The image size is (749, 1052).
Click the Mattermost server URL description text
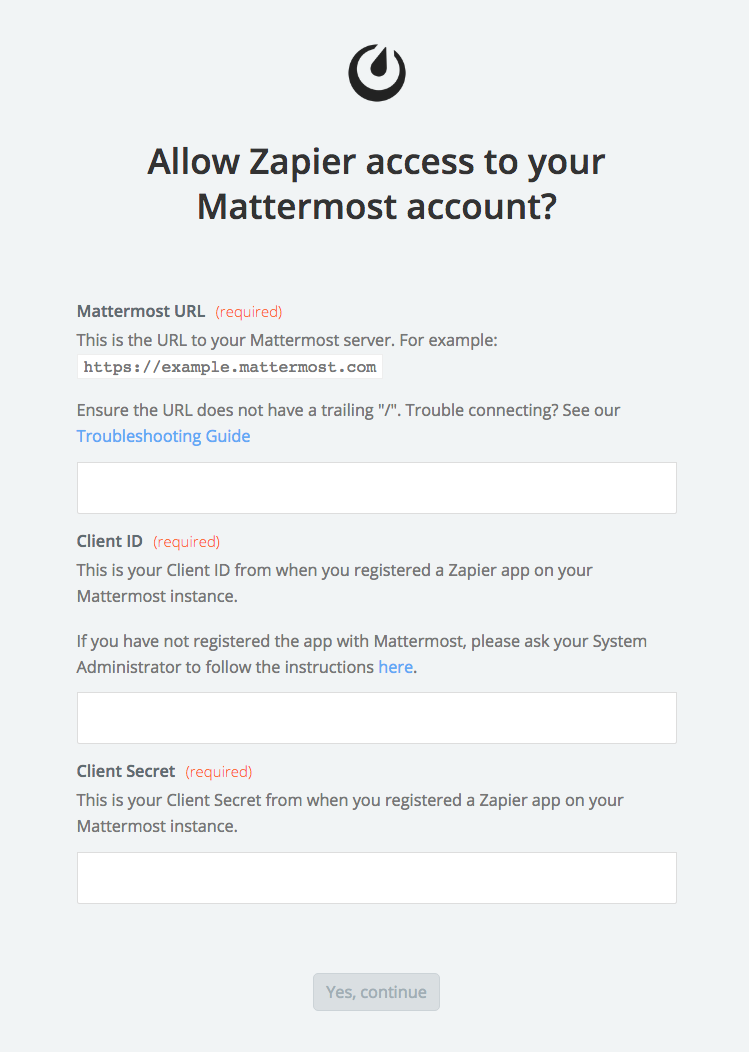pyautogui.click(x=287, y=340)
